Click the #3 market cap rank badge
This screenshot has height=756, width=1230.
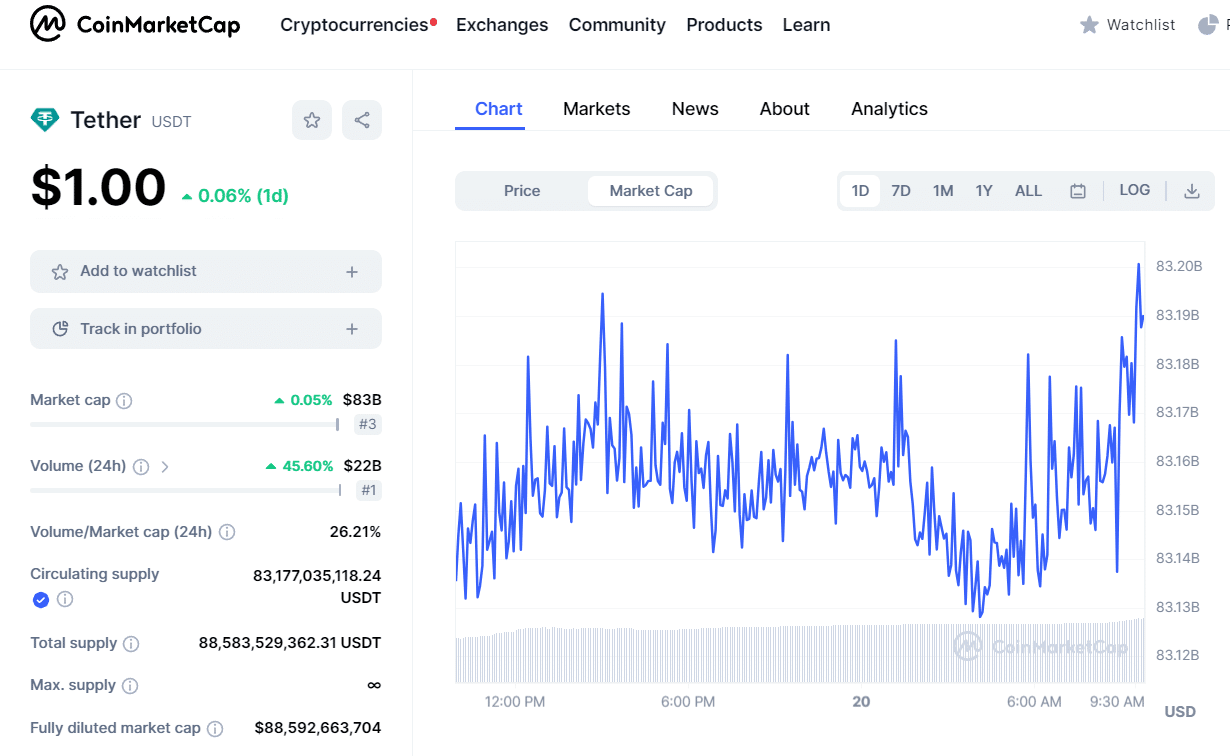point(368,425)
